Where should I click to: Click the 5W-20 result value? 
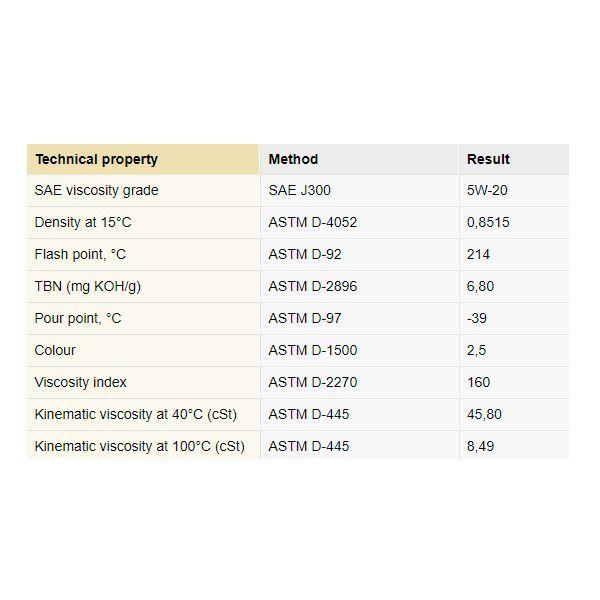point(487,191)
